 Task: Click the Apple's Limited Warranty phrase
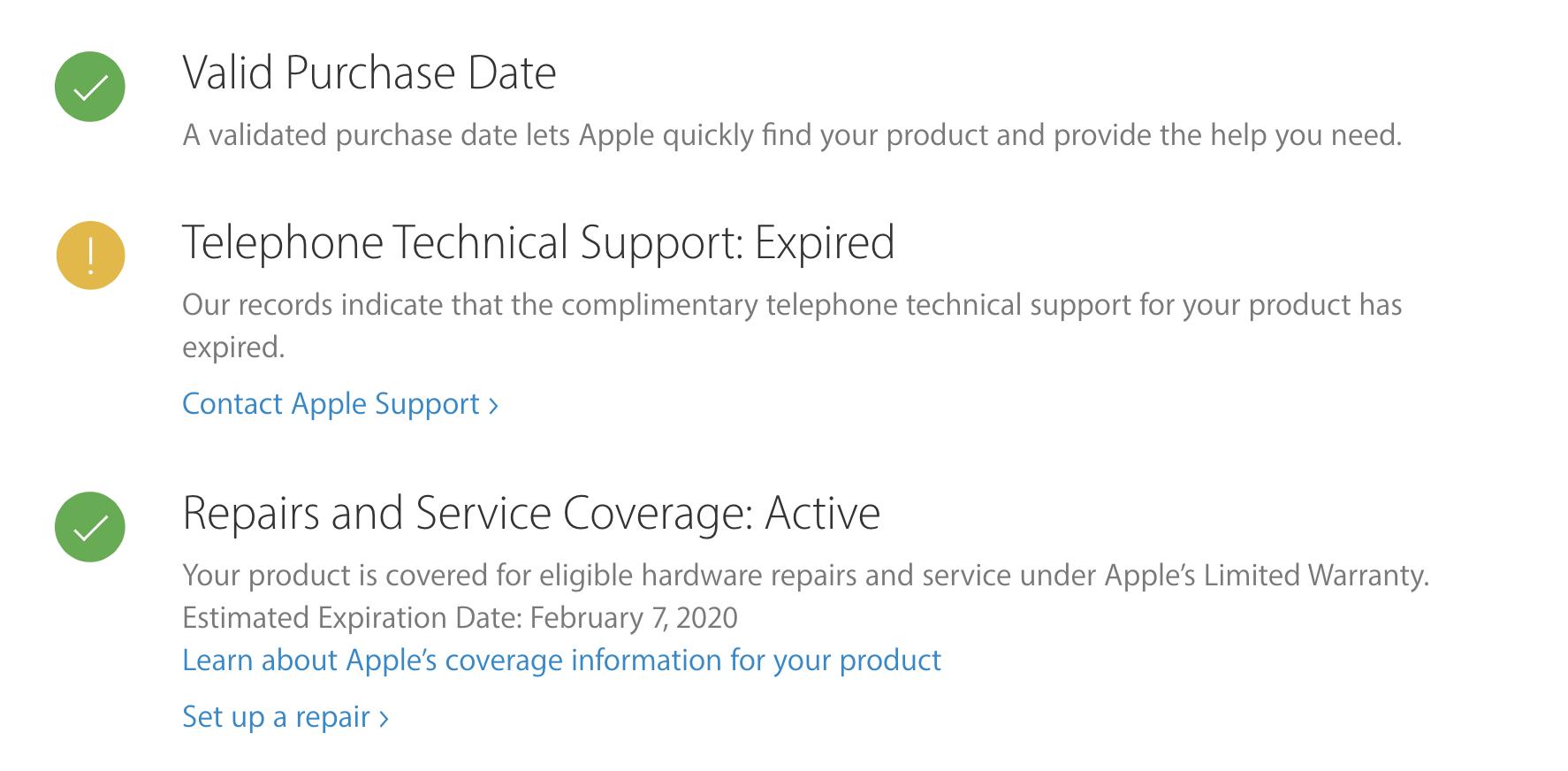click(x=1267, y=576)
